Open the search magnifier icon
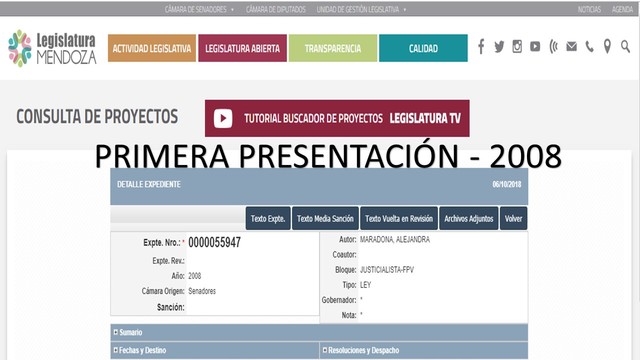Screen dimensions: 640x360 point(625,47)
